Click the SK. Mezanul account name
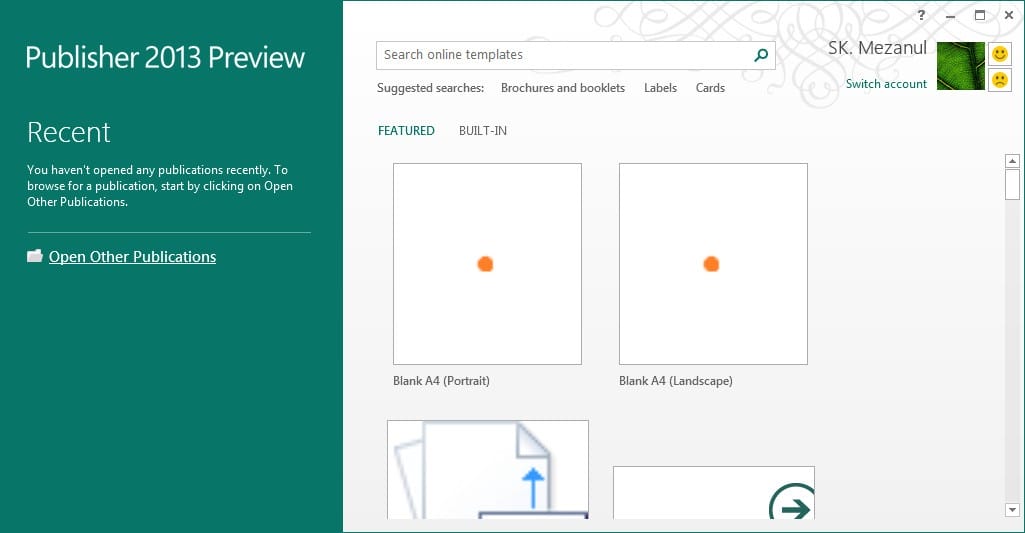Viewport: 1025px width, 533px height. [877, 48]
